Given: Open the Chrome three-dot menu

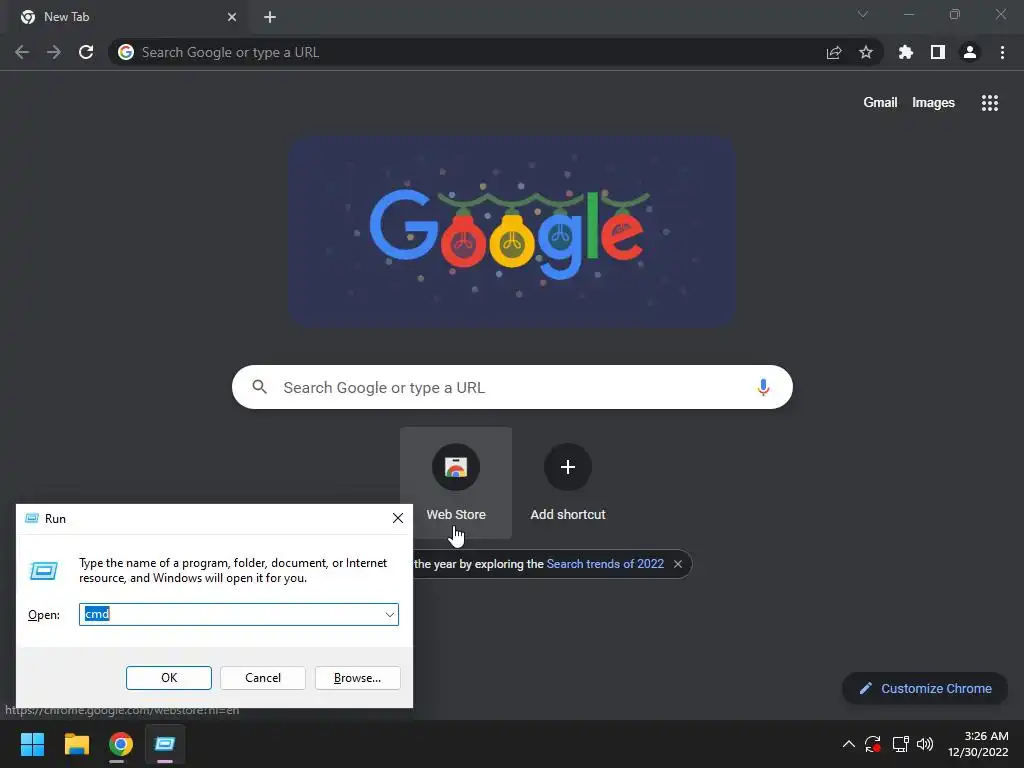Looking at the screenshot, I should pos(1002,52).
